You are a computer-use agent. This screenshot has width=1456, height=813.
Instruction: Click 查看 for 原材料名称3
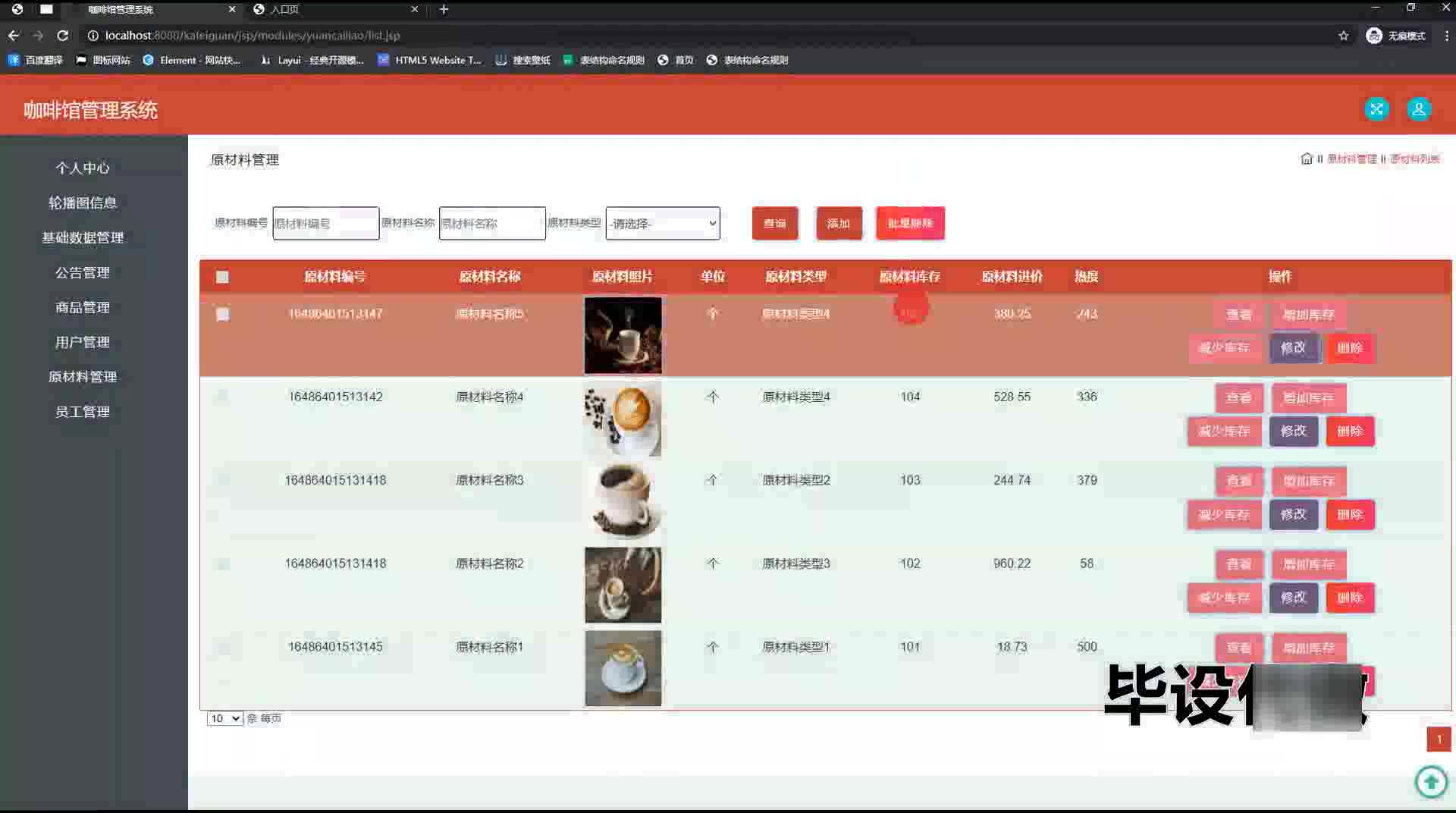coord(1238,481)
